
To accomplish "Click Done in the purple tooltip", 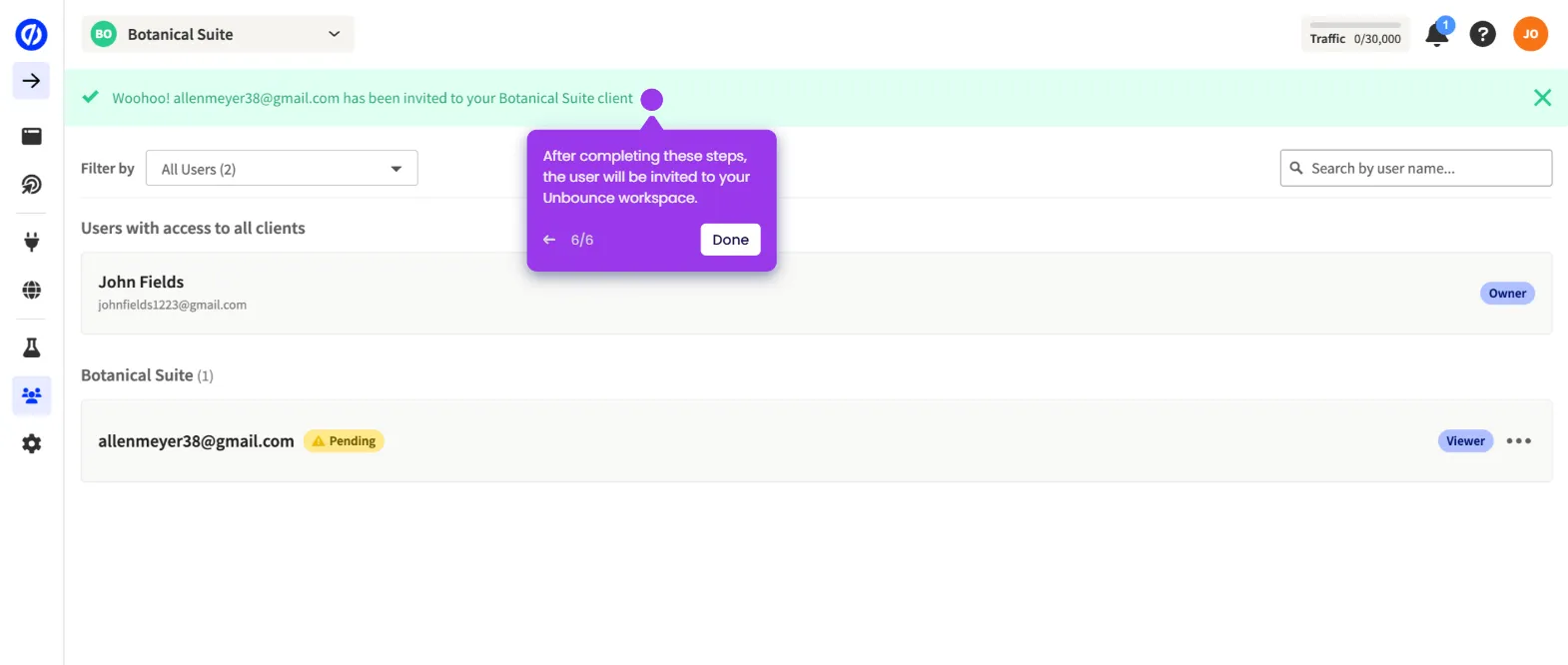I will coord(730,240).
